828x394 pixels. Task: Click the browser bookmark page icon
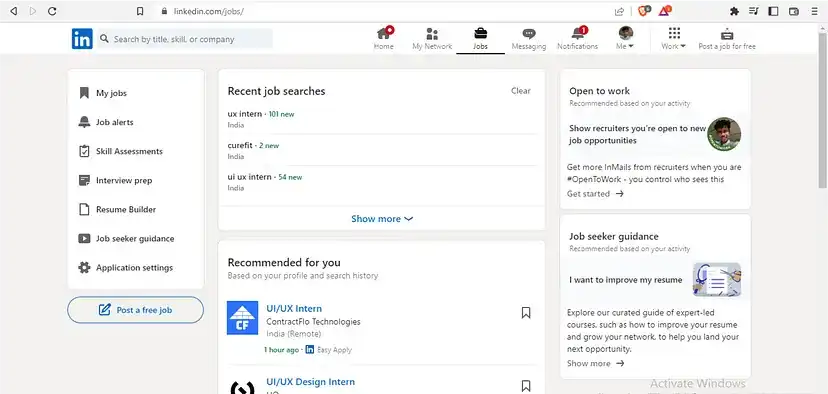140,11
